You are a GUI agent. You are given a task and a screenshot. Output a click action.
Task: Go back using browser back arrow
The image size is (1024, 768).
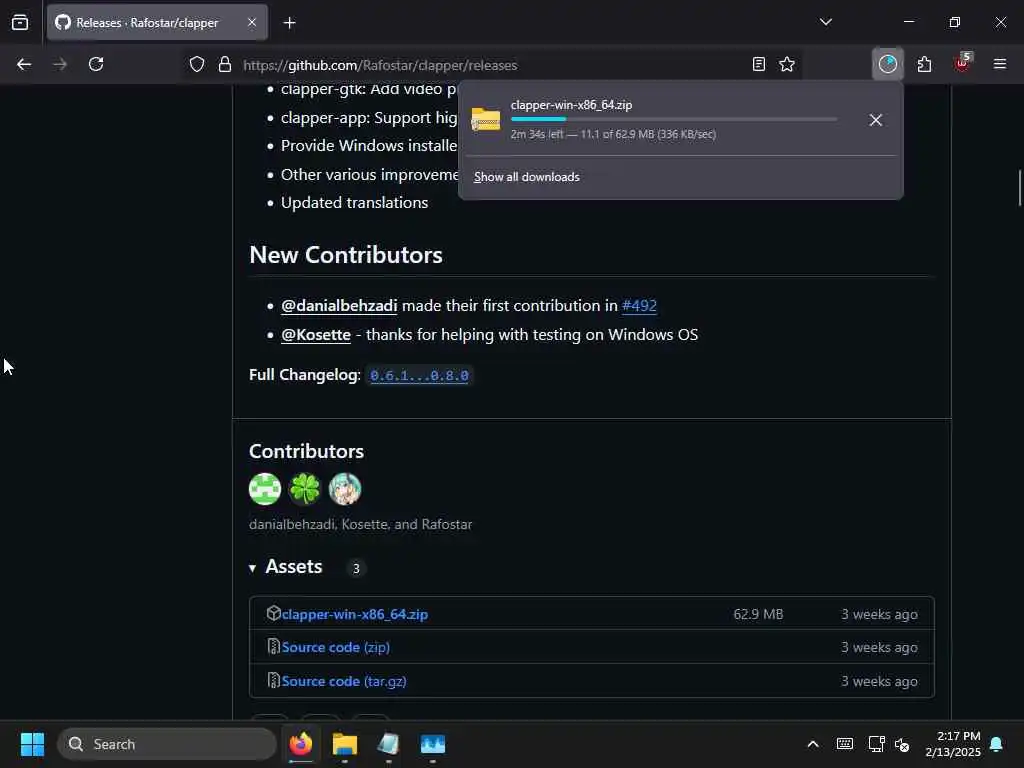pyautogui.click(x=24, y=64)
